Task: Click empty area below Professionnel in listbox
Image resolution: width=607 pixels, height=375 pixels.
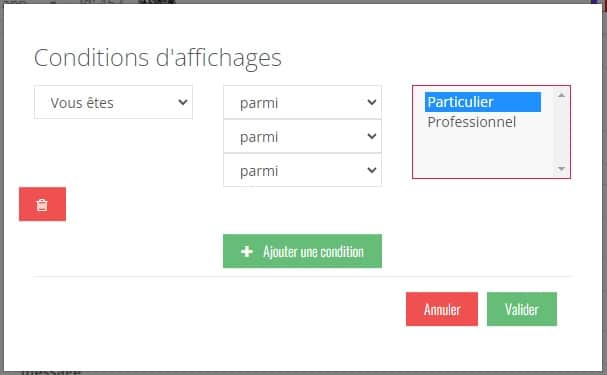Action: 483,154
